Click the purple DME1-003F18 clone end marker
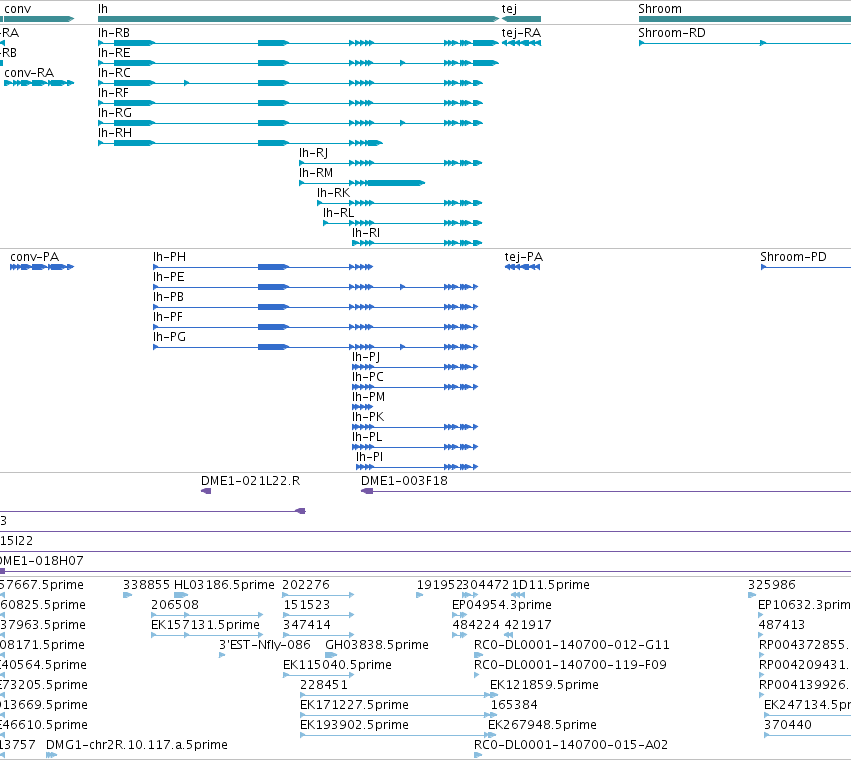Image resolution: width=851 pixels, height=760 pixels. point(367,491)
